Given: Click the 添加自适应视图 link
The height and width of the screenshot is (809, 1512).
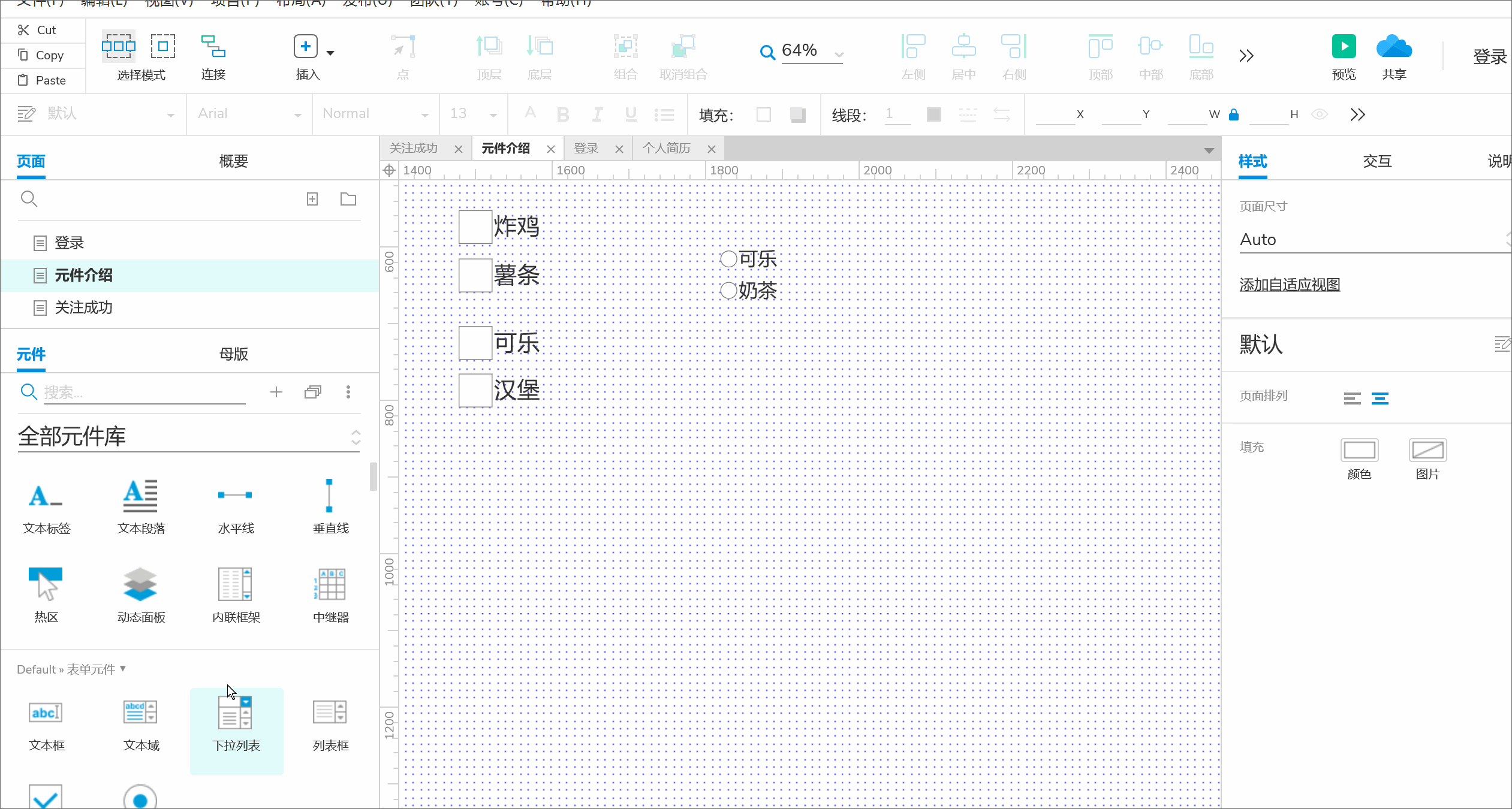Looking at the screenshot, I should tap(1290, 285).
